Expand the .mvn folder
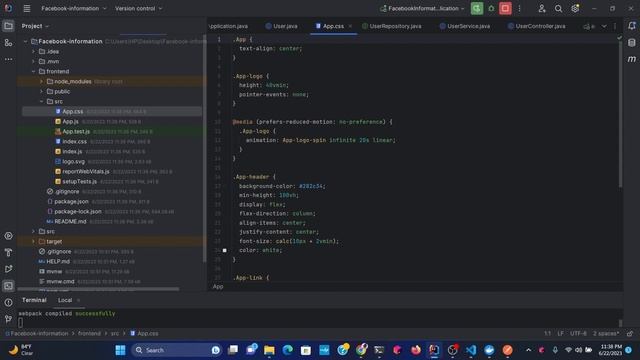This screenshot has height=360, width=640. point(33,62)
